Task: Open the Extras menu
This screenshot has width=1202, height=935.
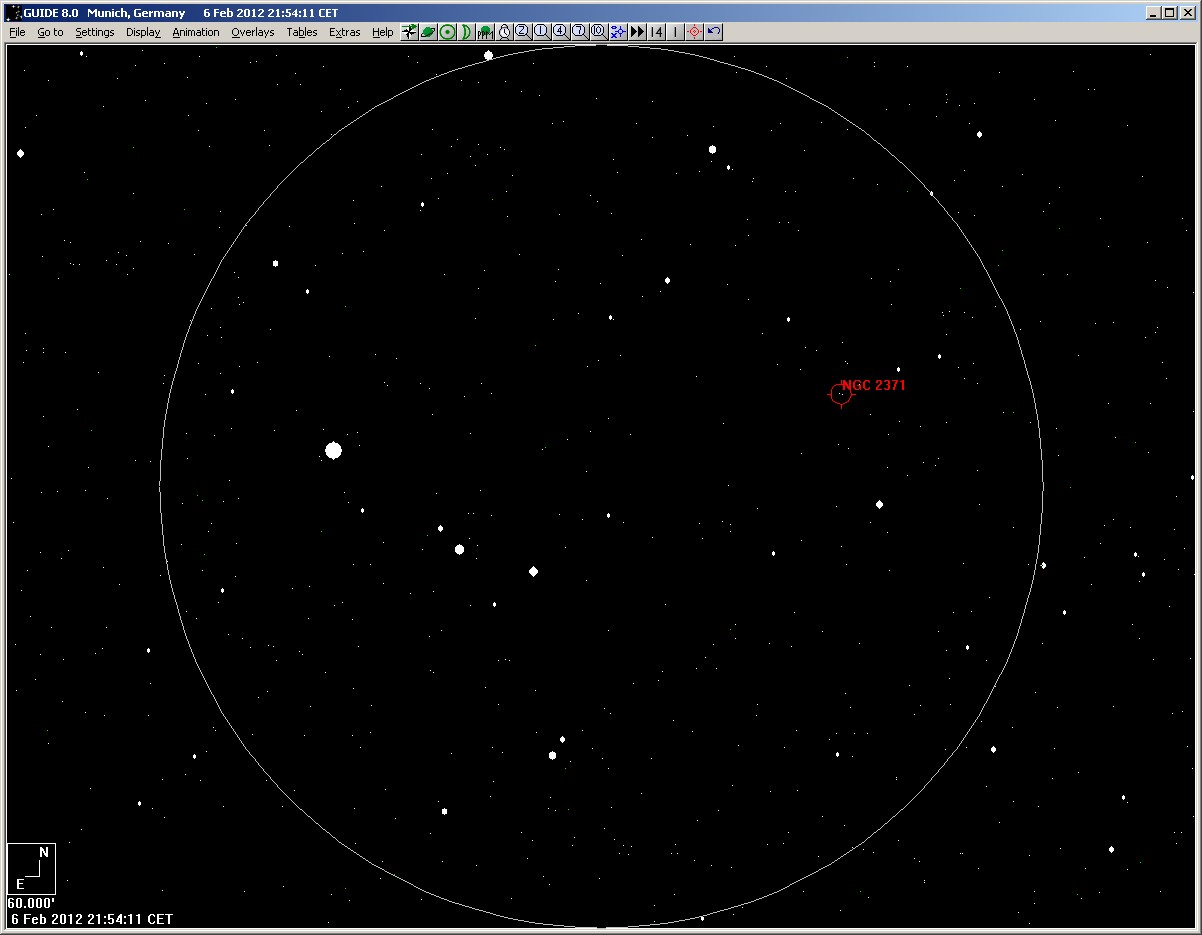Action: tap(344, 32)
